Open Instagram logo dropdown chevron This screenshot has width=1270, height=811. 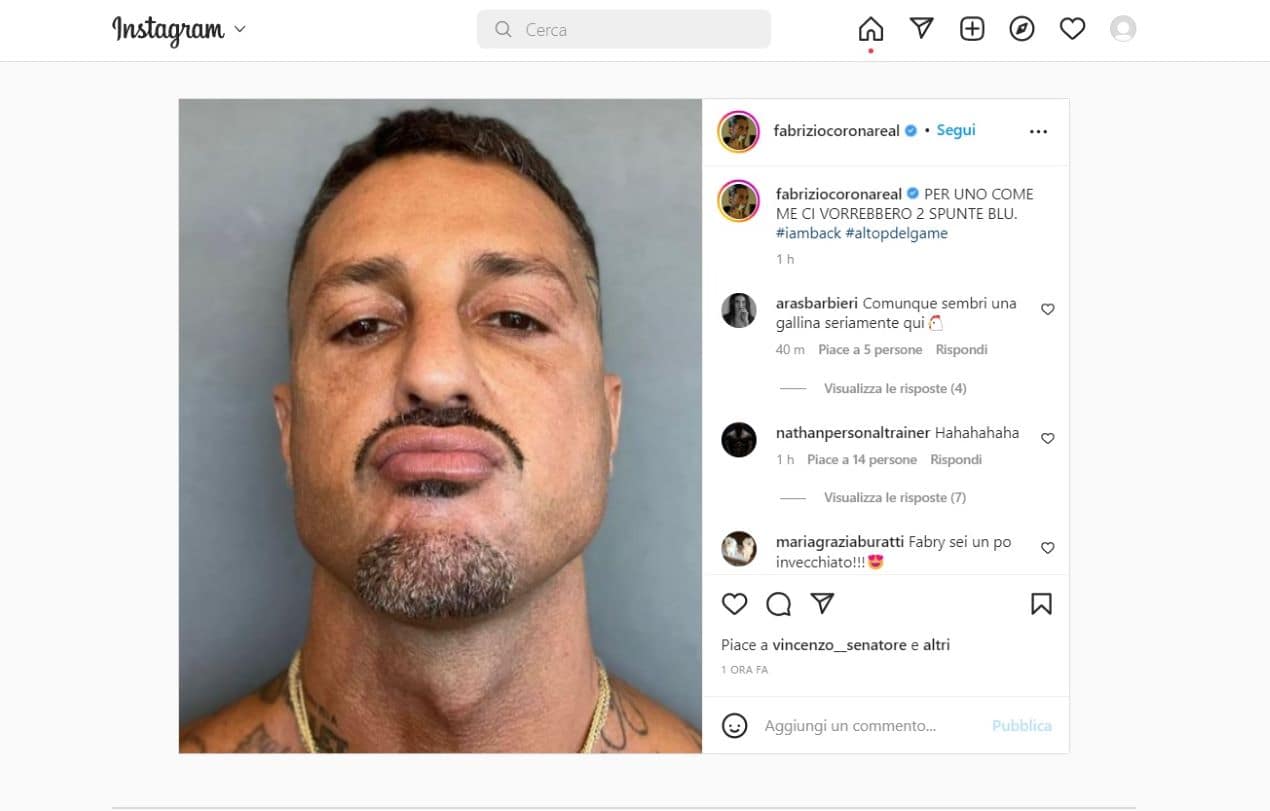(239, 30)
